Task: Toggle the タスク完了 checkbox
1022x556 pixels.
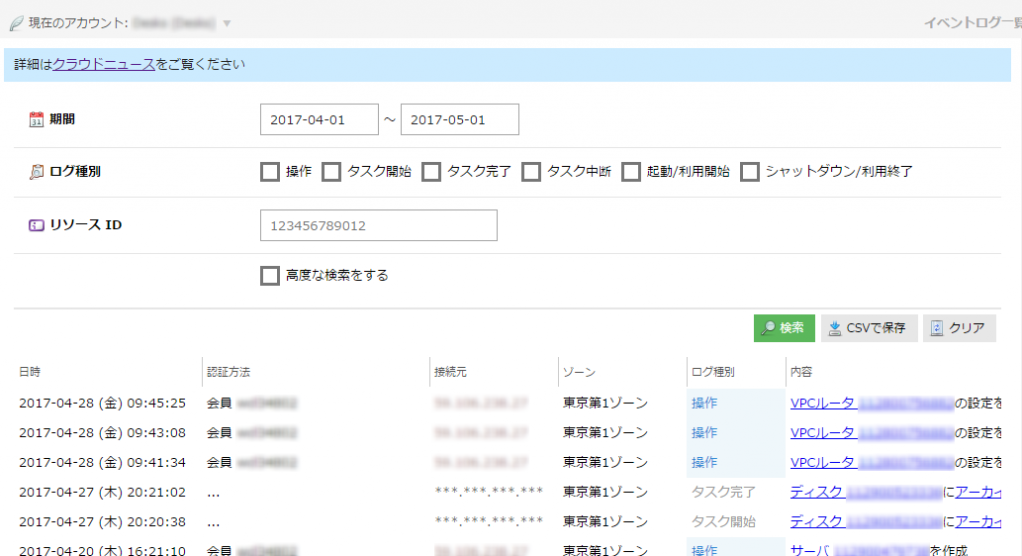Action: [431, 172]
